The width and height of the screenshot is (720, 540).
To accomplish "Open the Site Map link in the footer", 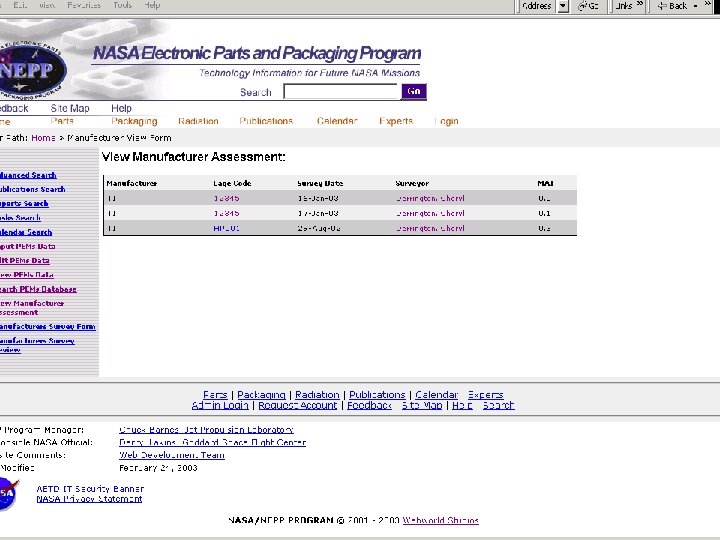I will click(422, 405).
